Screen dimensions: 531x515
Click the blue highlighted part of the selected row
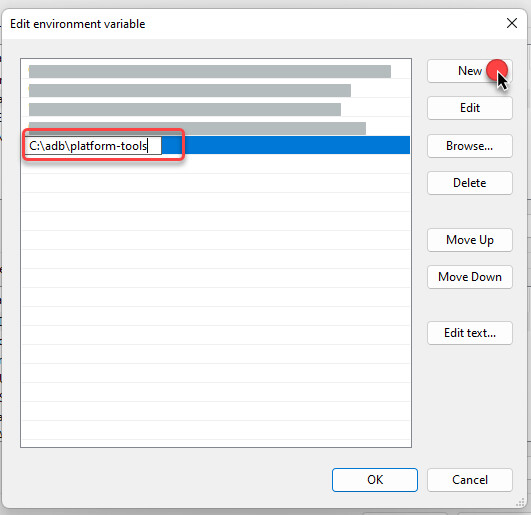(x=286, y=145)
